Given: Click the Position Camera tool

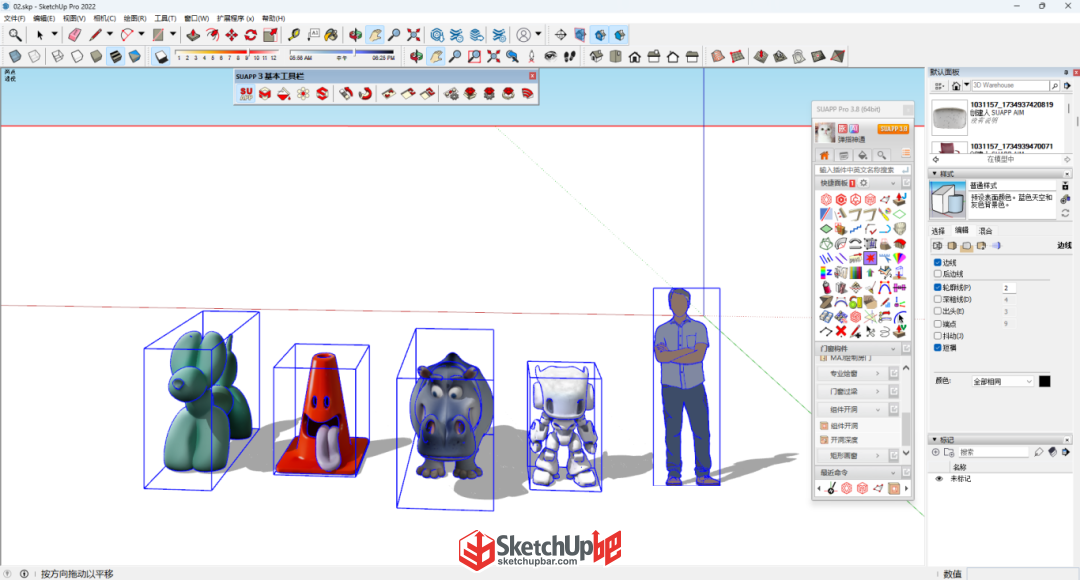Looking at the screenshot, I should [531, 56].
